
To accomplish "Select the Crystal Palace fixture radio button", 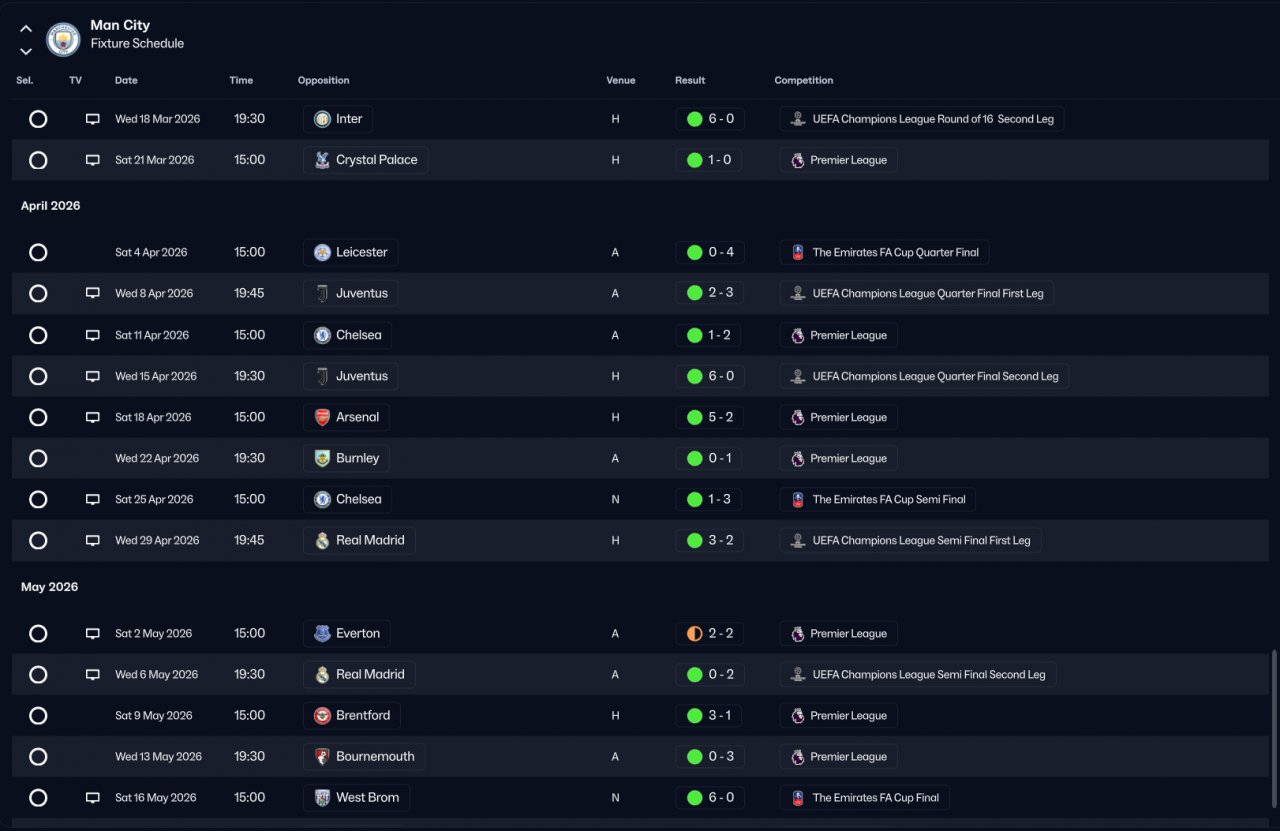I will point(38,160).
